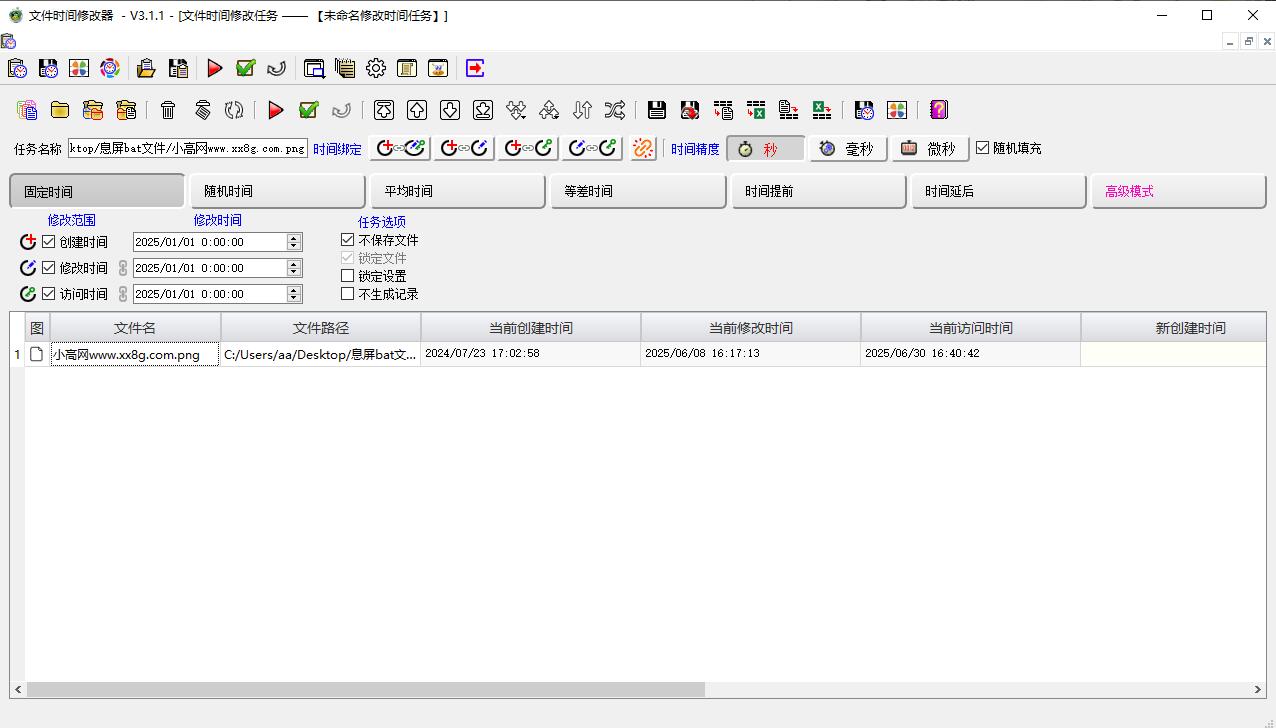1276x728 pixels.
Task: Select 毫秒 time precision button
Action: pyautogui.click(x=848, y=148)
